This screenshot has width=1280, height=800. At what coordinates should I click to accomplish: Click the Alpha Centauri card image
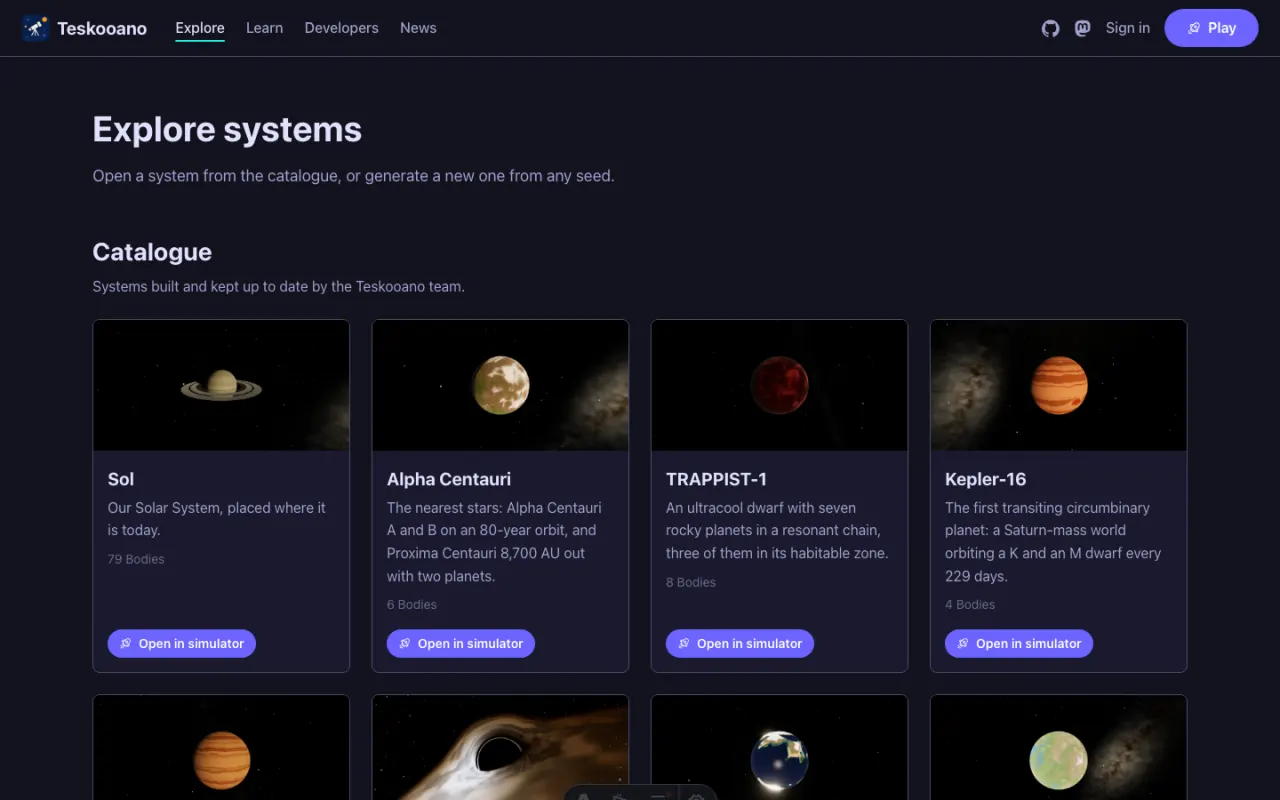[500, 385]
